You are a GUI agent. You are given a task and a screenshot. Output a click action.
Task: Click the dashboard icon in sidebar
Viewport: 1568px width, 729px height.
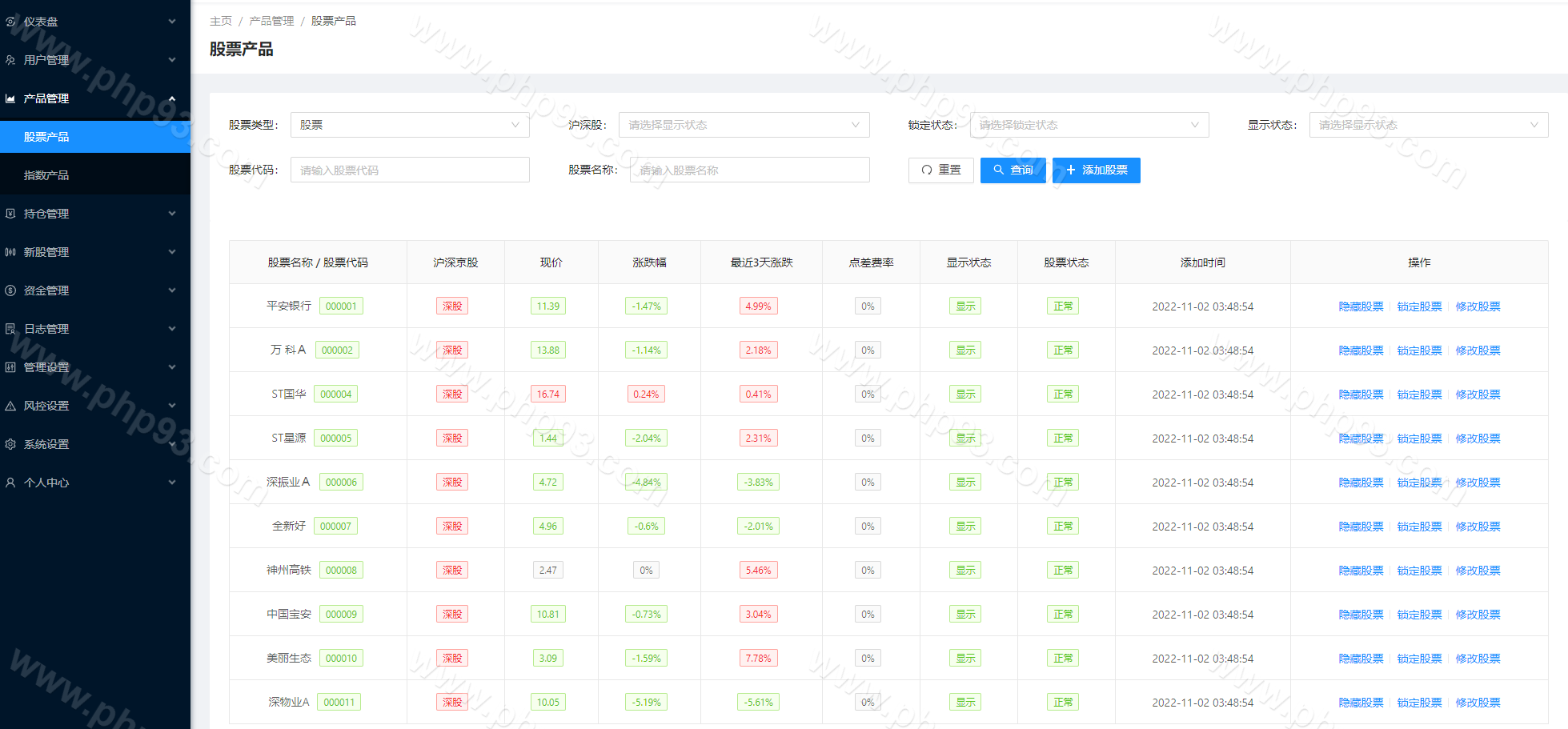pos(10,22)
